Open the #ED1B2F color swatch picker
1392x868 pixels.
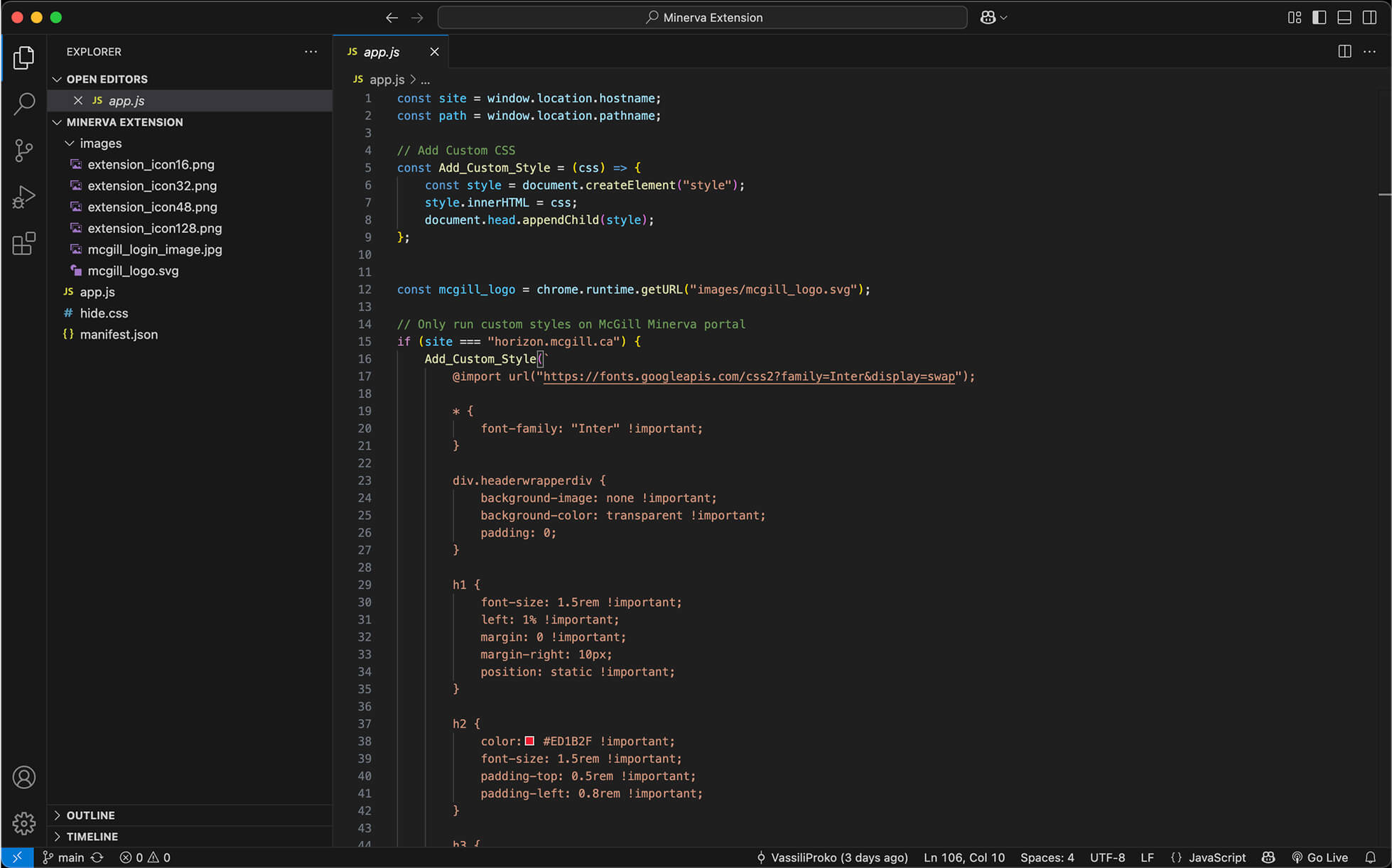529,741
